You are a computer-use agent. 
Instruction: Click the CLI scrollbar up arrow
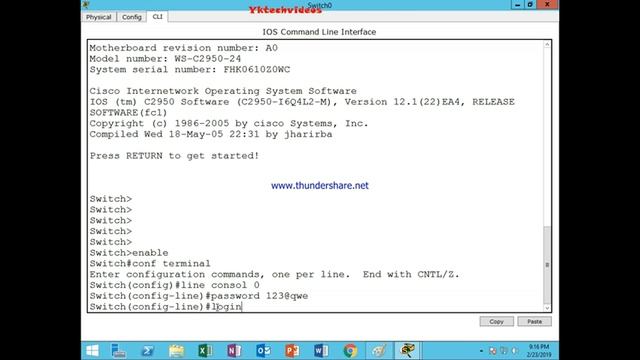tap(547, 44)
